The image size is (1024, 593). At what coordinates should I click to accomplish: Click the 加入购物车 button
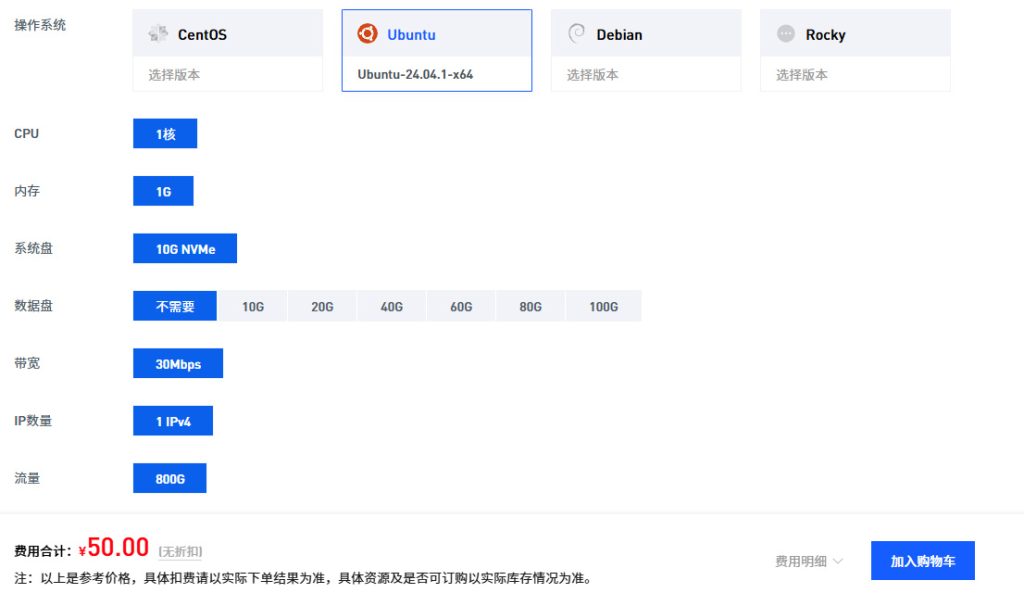click(923, 560)
